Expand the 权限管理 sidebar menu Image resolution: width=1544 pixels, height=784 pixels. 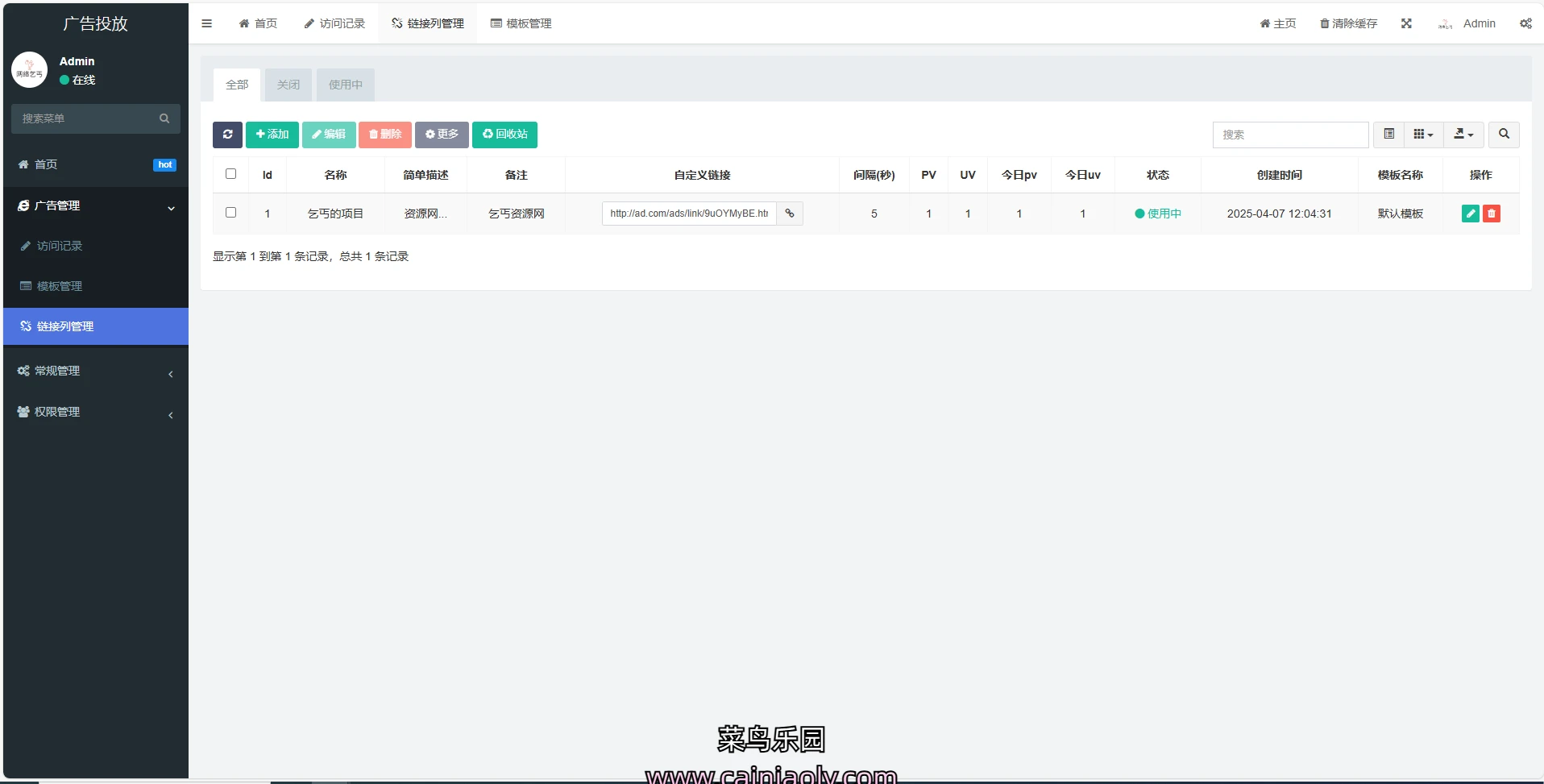(x=95, y=413)
